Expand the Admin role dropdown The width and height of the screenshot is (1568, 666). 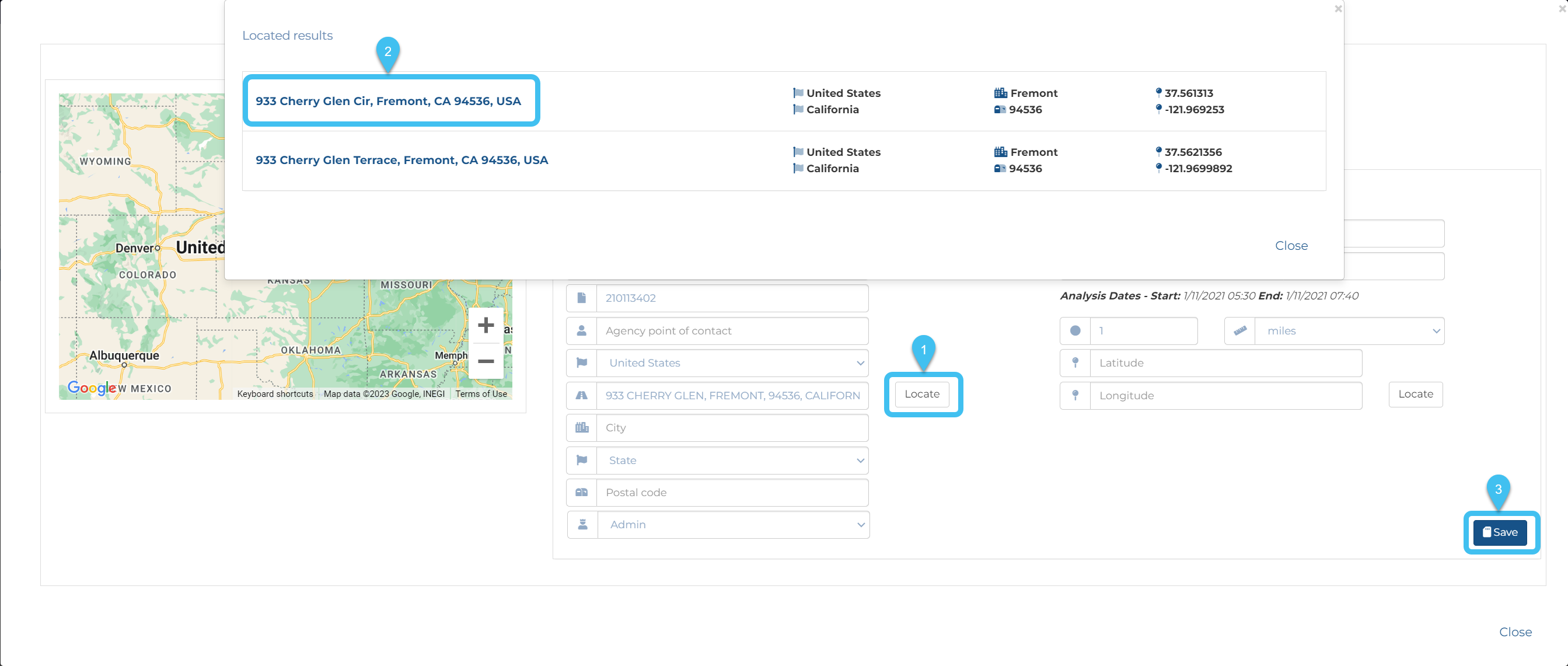(x=733, y=524)
